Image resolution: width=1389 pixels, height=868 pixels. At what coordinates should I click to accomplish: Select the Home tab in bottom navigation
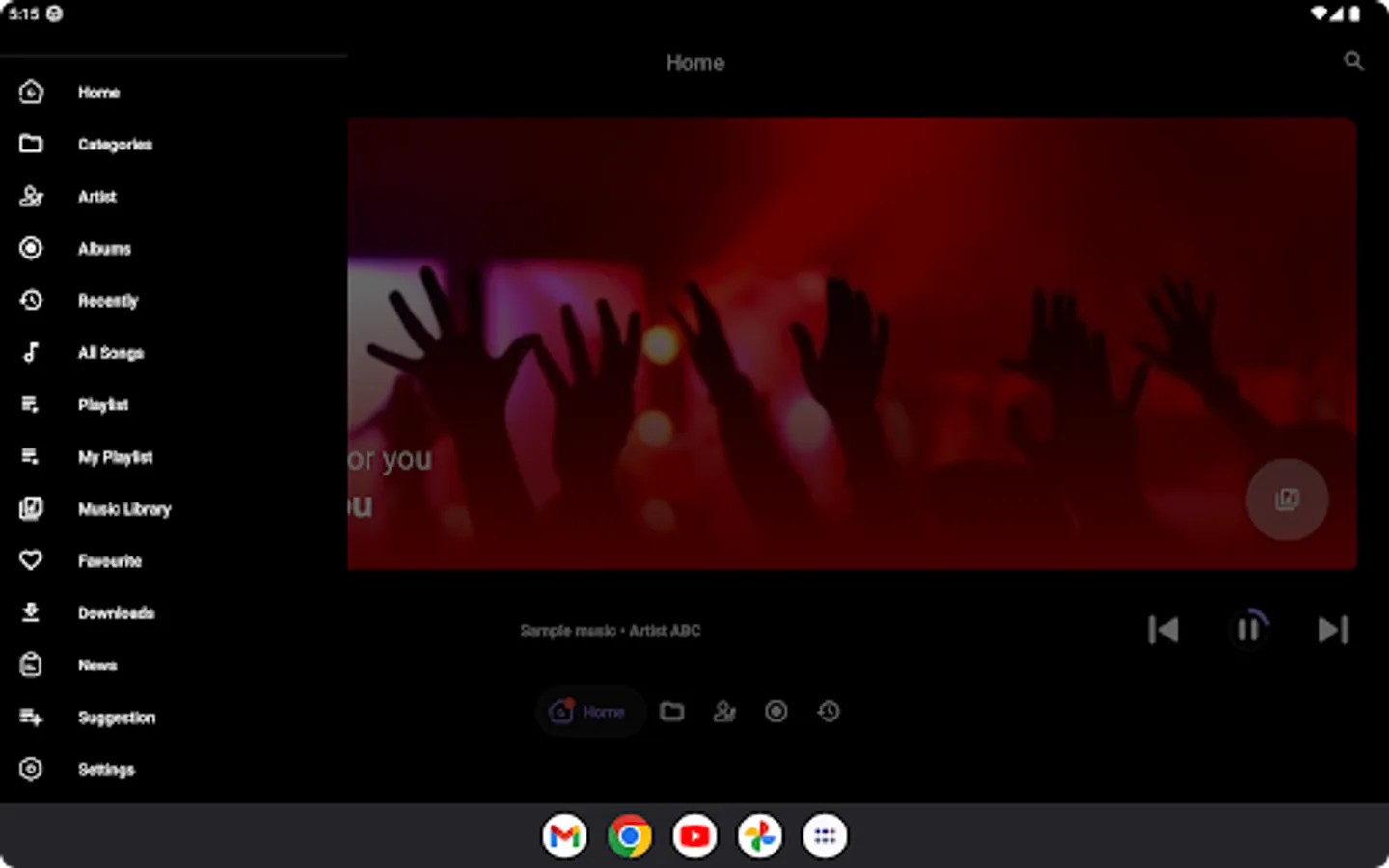tap(589, 712)
